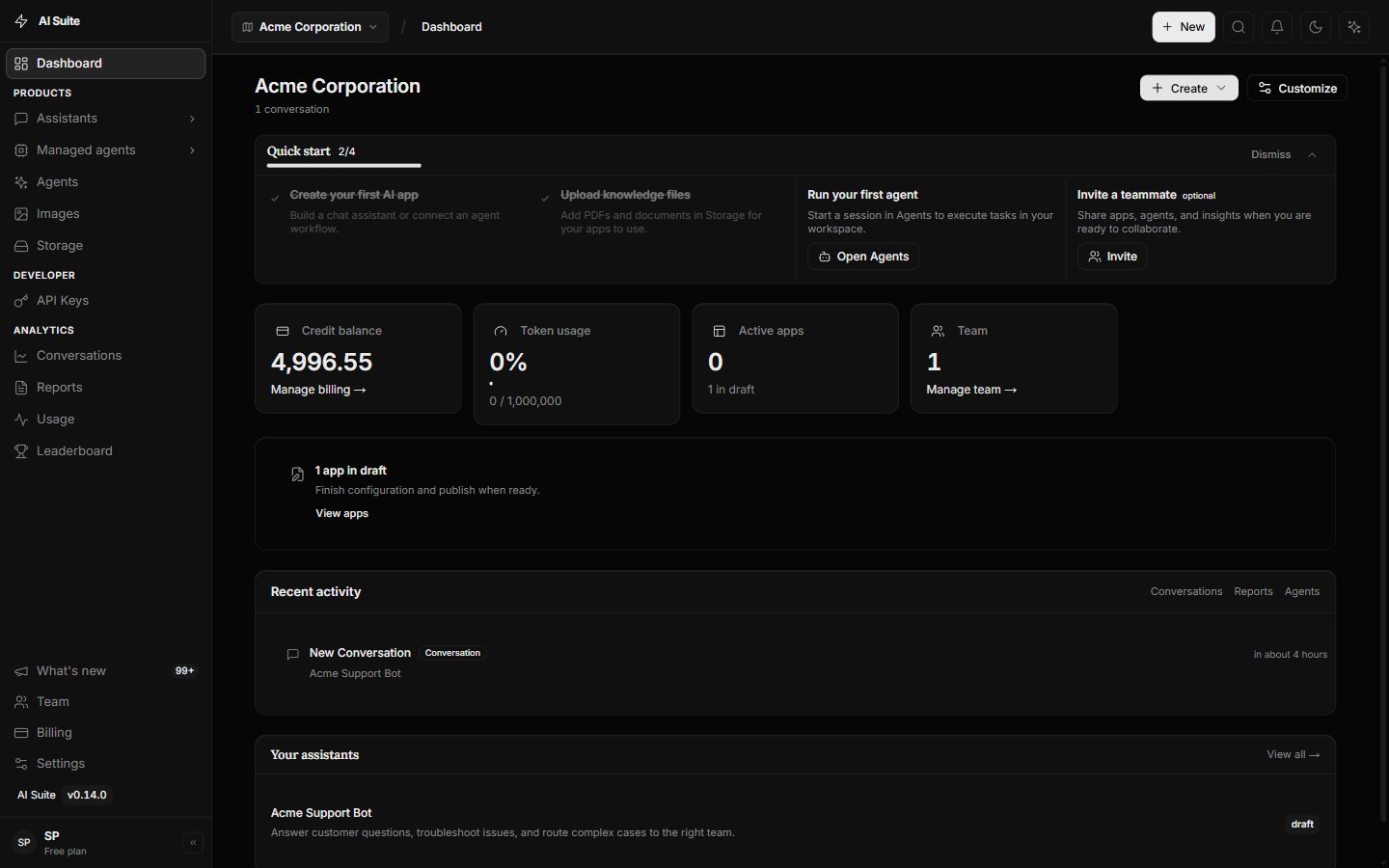Viewport: 1389px width, 868px height.
Task: Click the Leaderboard trophy icon
Action: pyautogui.click(x=21, y=451)
